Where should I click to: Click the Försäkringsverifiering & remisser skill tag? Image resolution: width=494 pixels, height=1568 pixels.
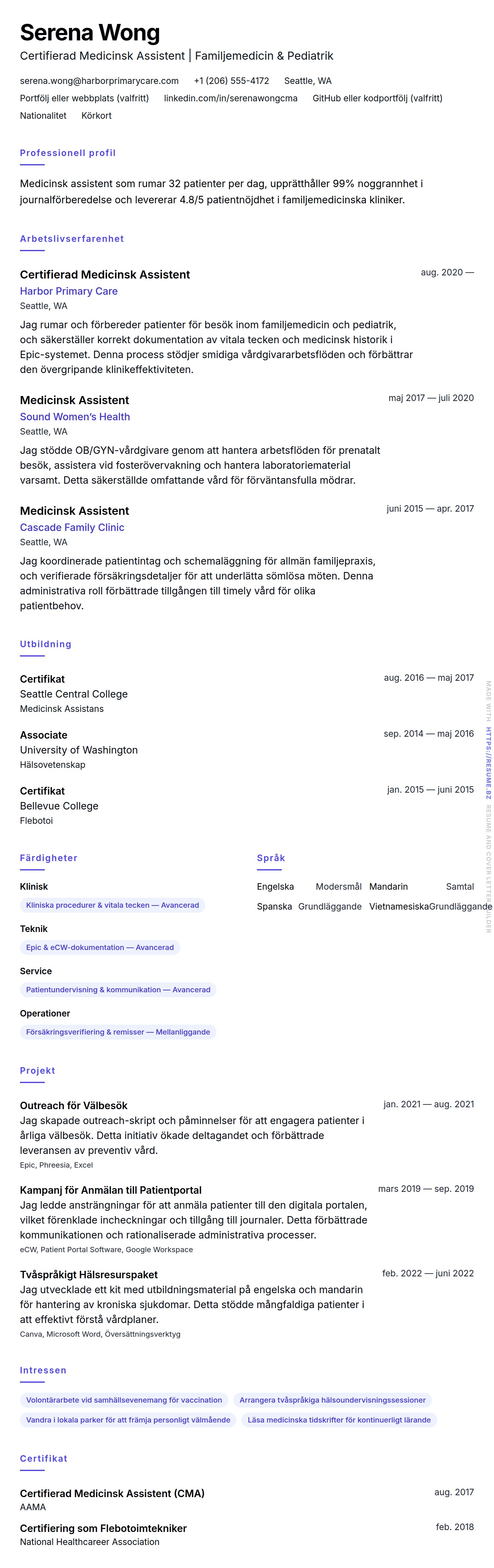tap(118, 1032)
